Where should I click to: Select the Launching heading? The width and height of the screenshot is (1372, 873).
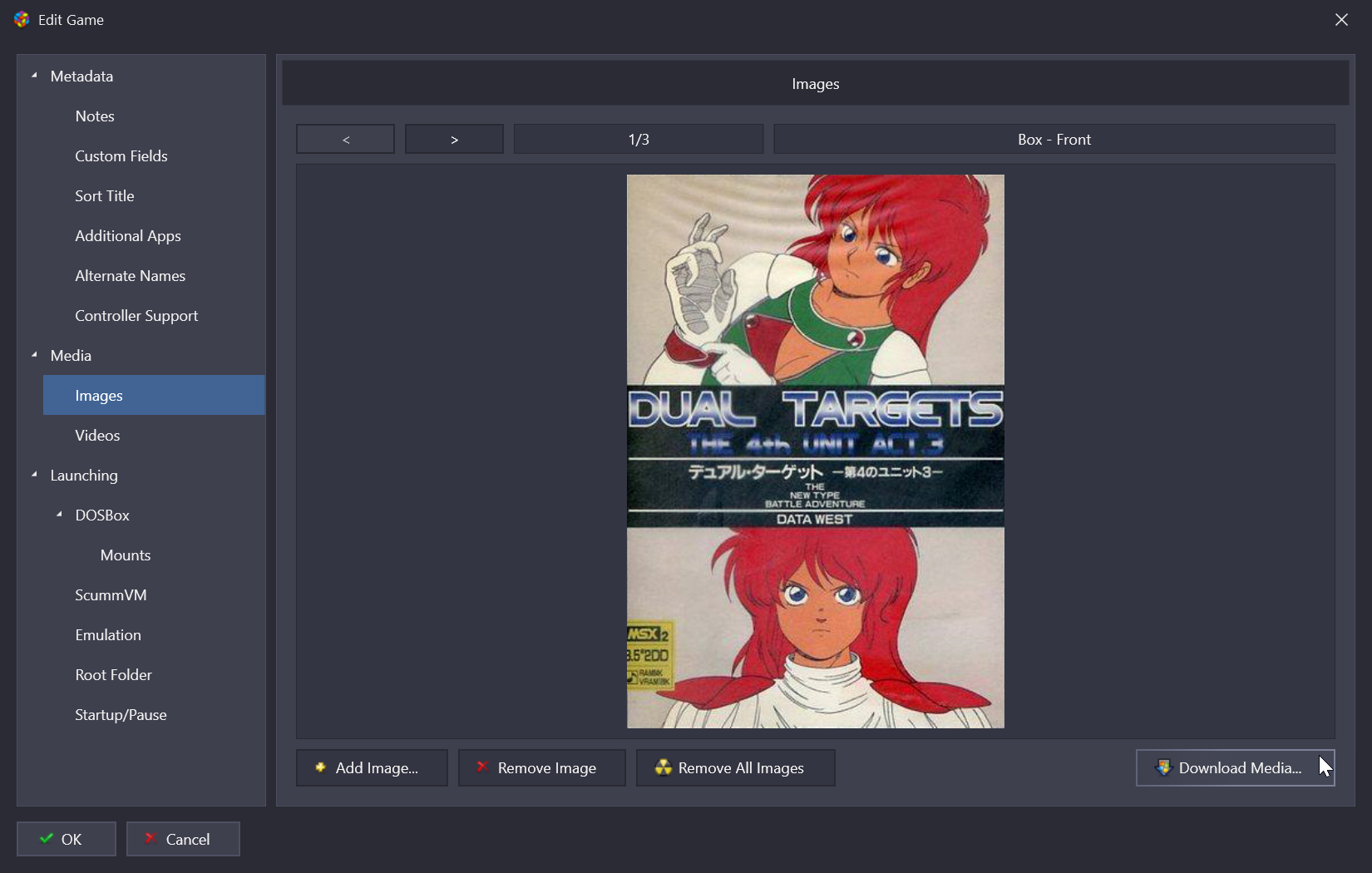pos(84,476)
